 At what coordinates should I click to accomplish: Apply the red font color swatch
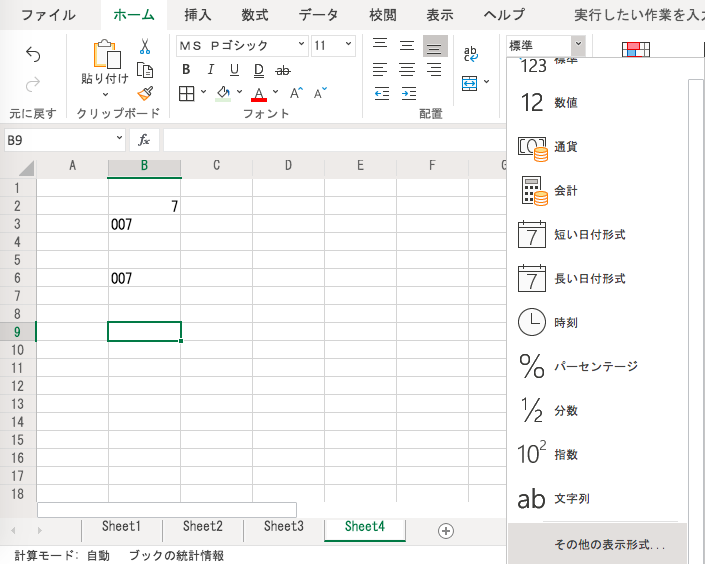click(x=259, y=94)
